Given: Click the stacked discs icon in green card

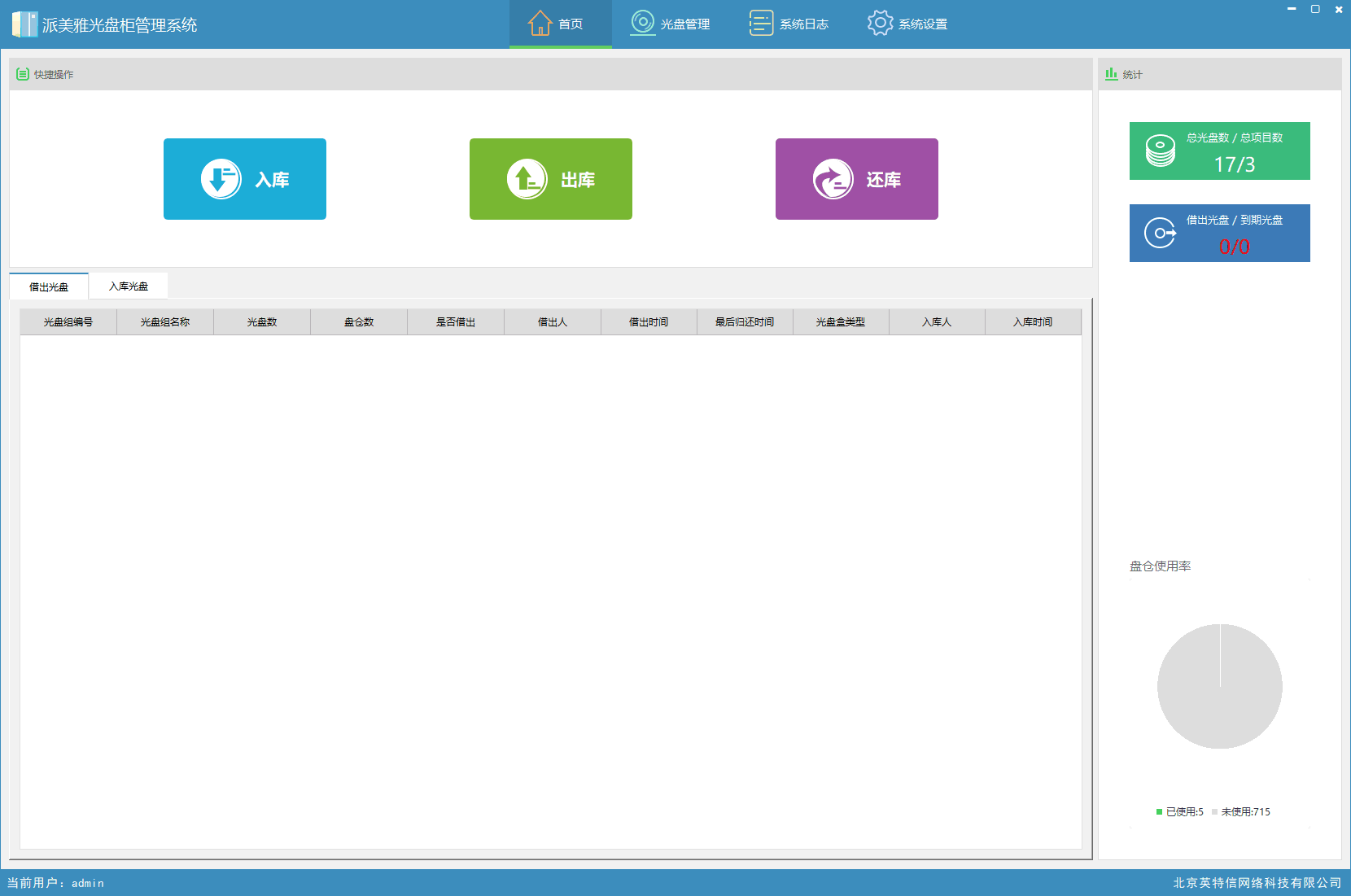Looking at the screenshot, I should tap(1160, 151).
